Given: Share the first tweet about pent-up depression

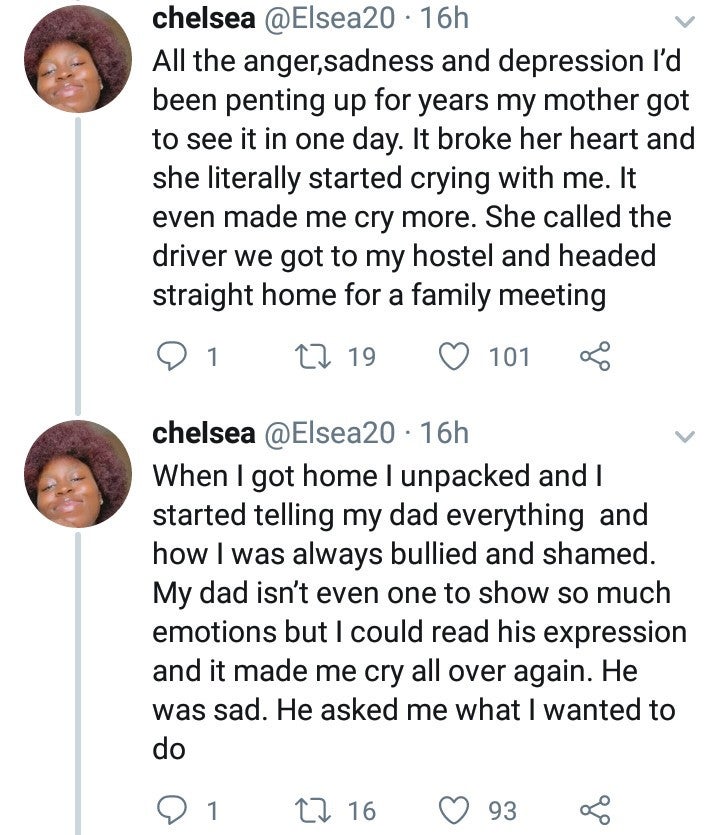Looking at the screenshot, I should coord(595,357).
